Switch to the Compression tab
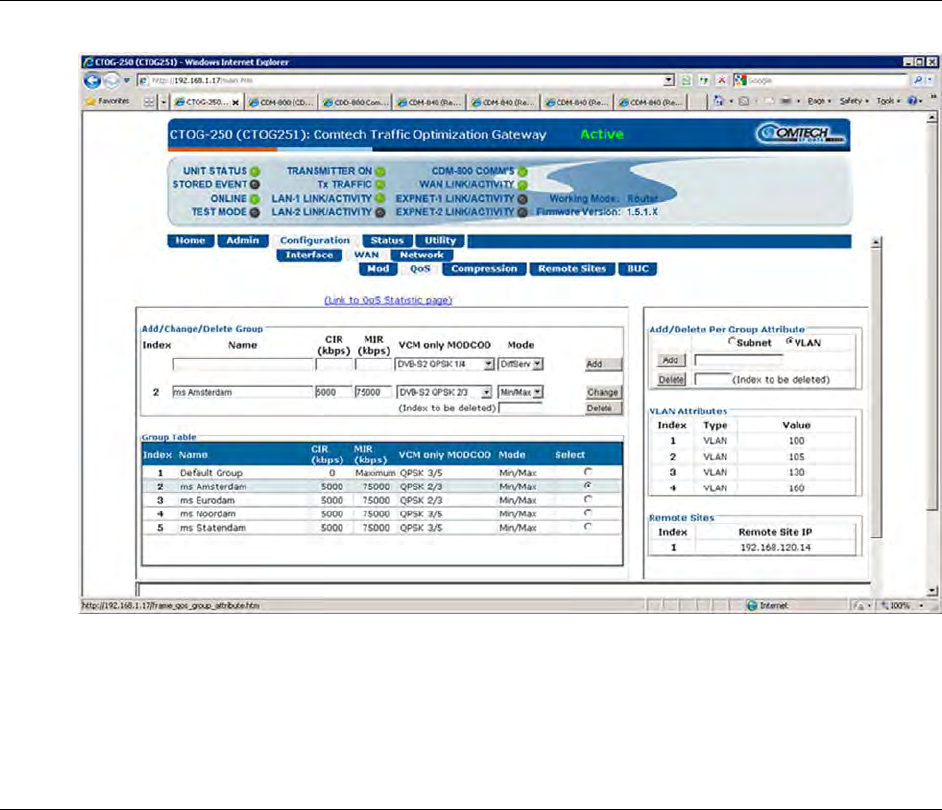Image resolution: width=942 pixels, height=810 pixels. (484, 269)
